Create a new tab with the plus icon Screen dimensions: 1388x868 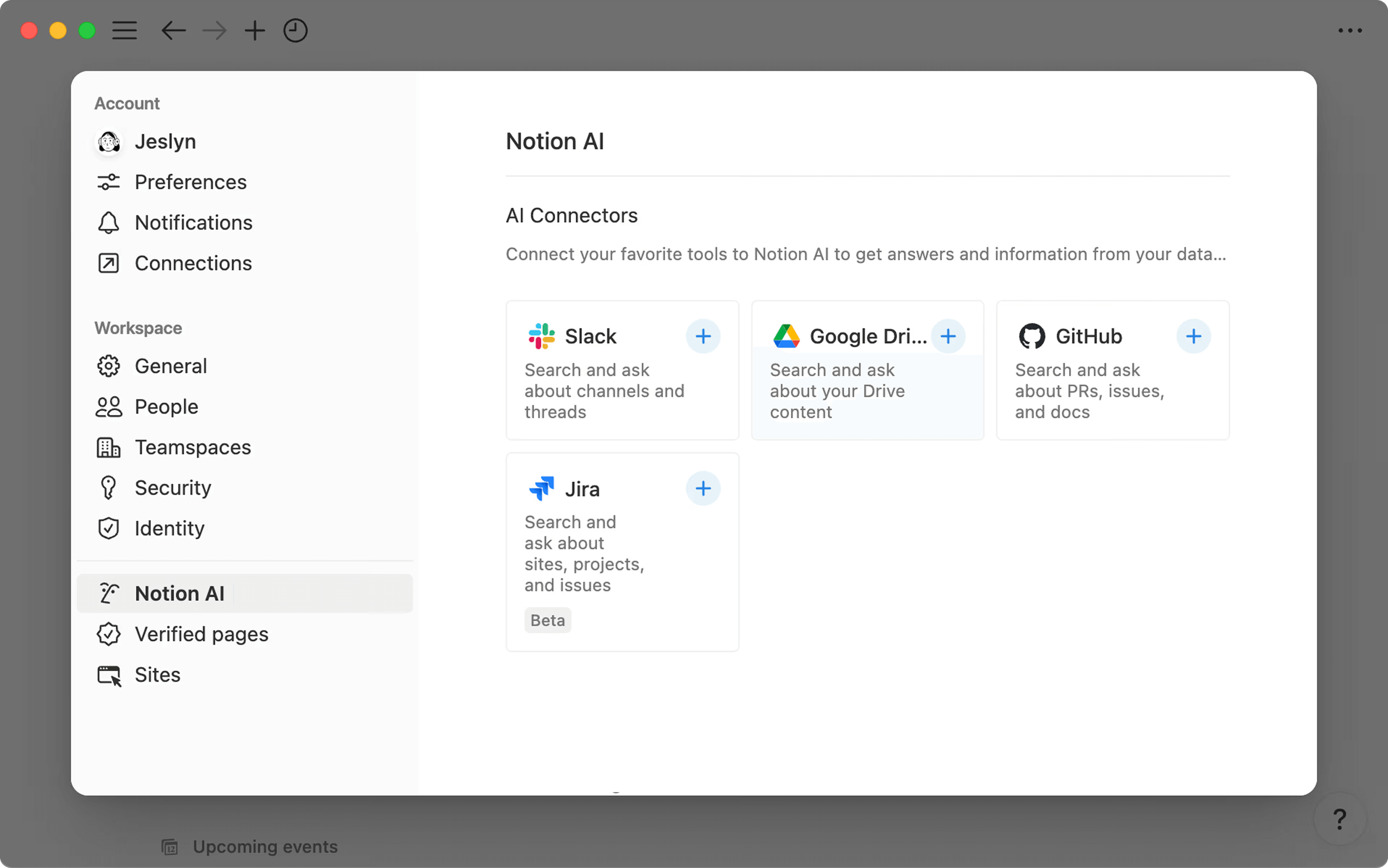tap(254, 30)
